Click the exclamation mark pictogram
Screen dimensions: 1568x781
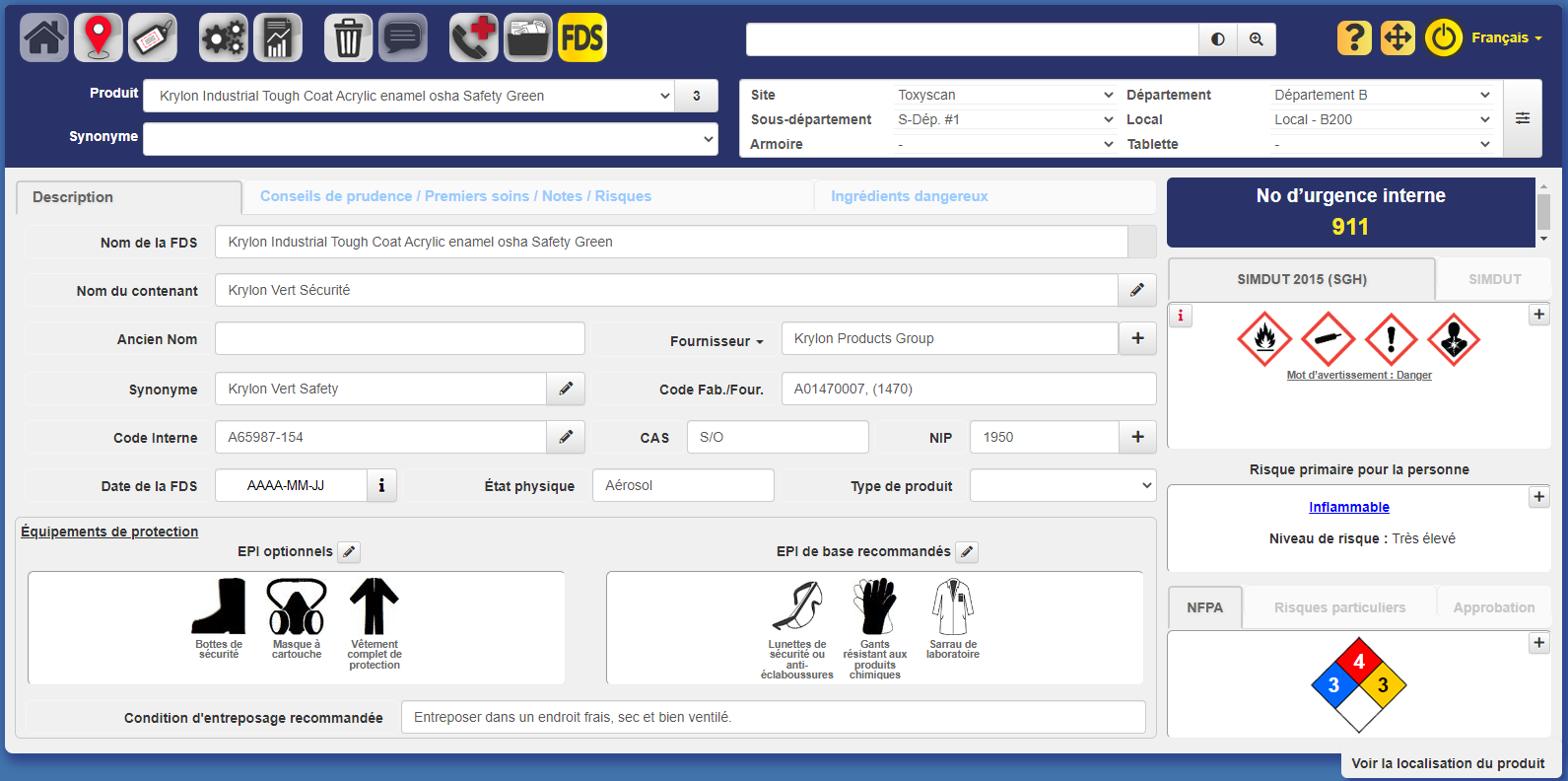pyautogui.click(x=1391, y=339)
